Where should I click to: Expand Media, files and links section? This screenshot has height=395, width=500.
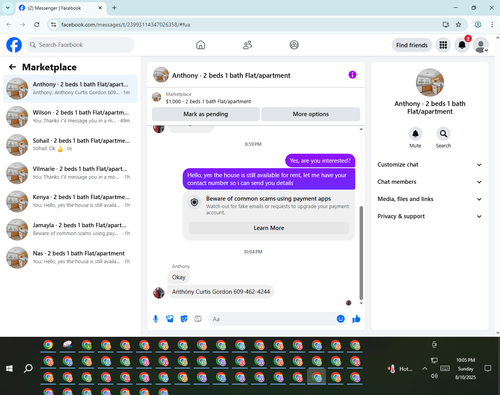[430, 199]
